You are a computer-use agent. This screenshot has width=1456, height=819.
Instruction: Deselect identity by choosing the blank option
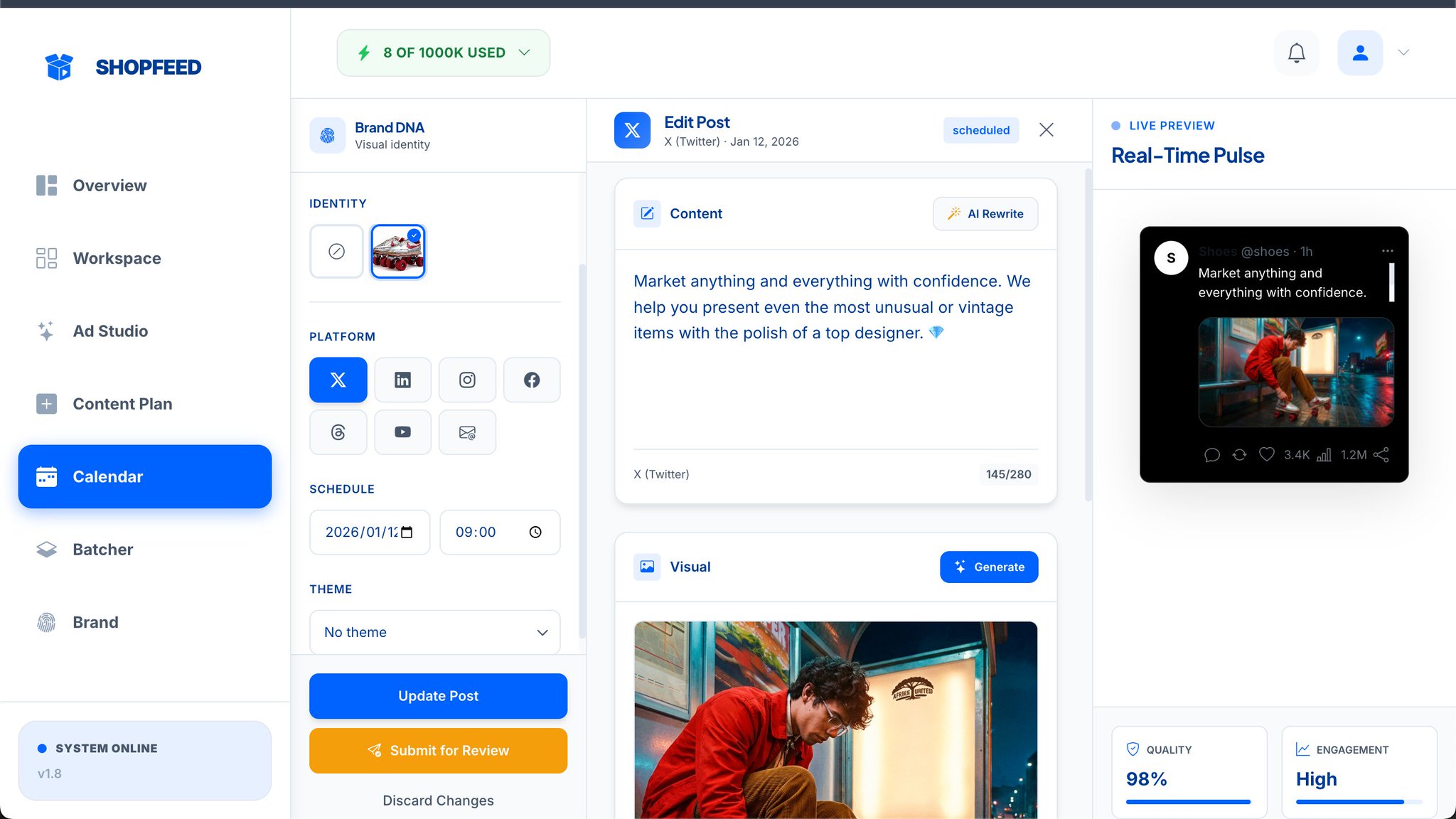(x=336, y=251)
